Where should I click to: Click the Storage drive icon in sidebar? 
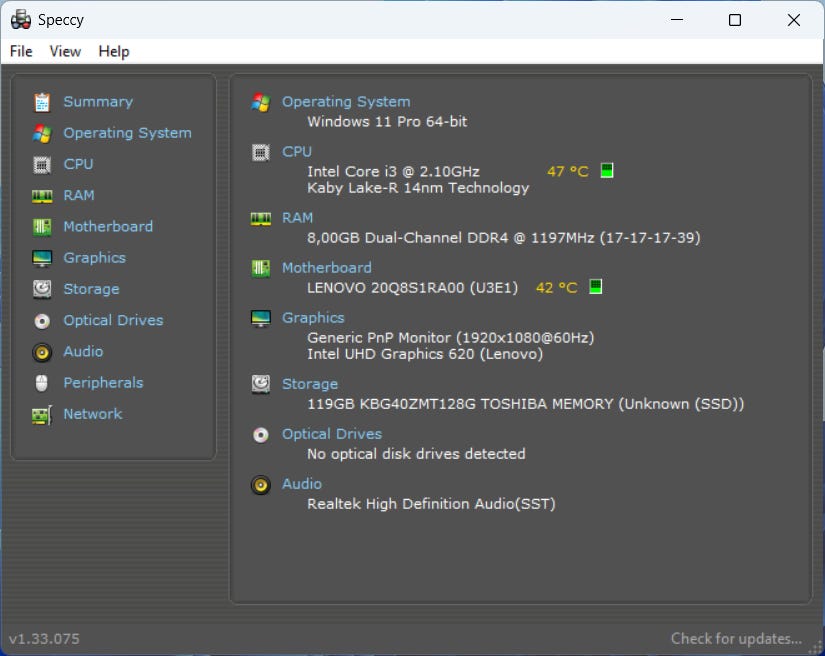pos(42,289)
